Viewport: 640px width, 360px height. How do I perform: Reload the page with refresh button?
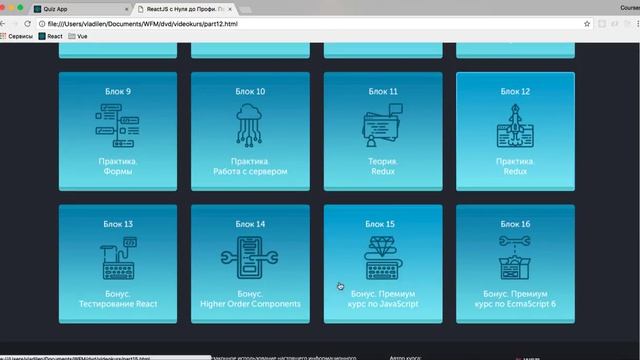[27, 24]
